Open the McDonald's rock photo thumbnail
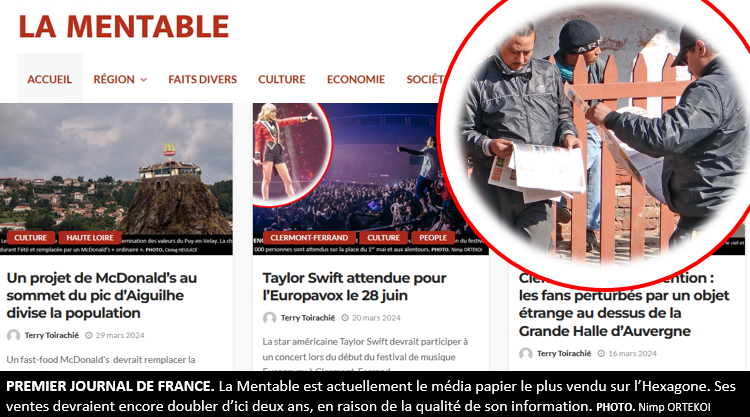Viewport: 750px width, 417px height. 116,179
